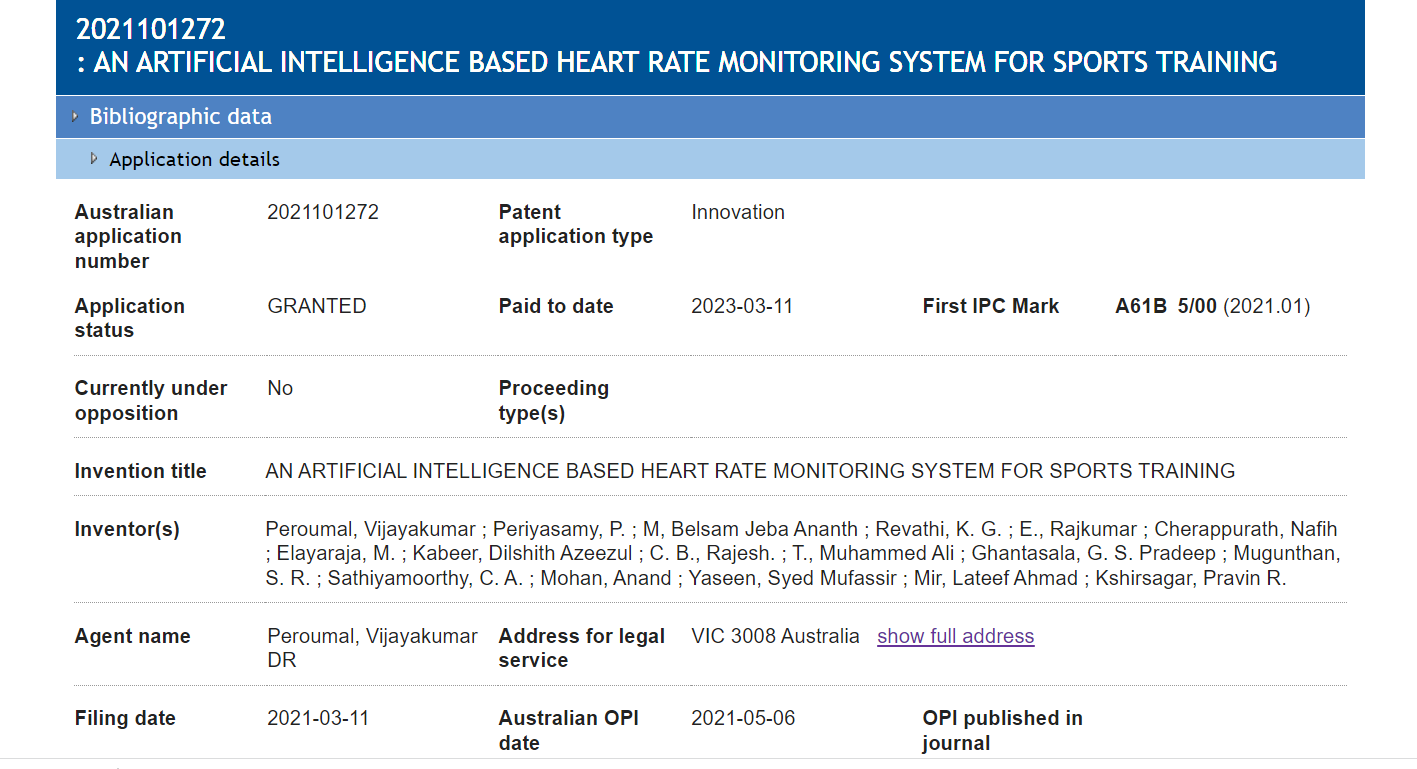Click the A61B 5/00 IPC mark

pos(1166,306)
